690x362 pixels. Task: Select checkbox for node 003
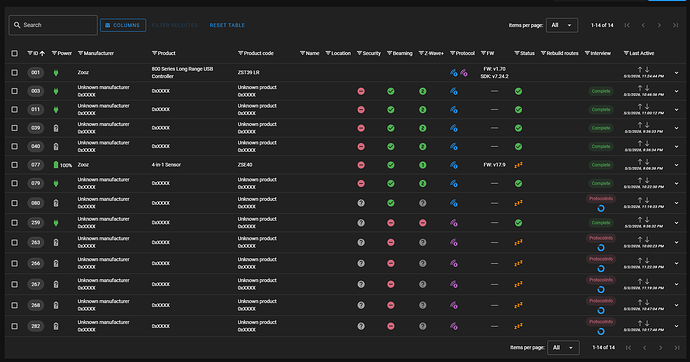pyautogui.click(x=15, y=91)
